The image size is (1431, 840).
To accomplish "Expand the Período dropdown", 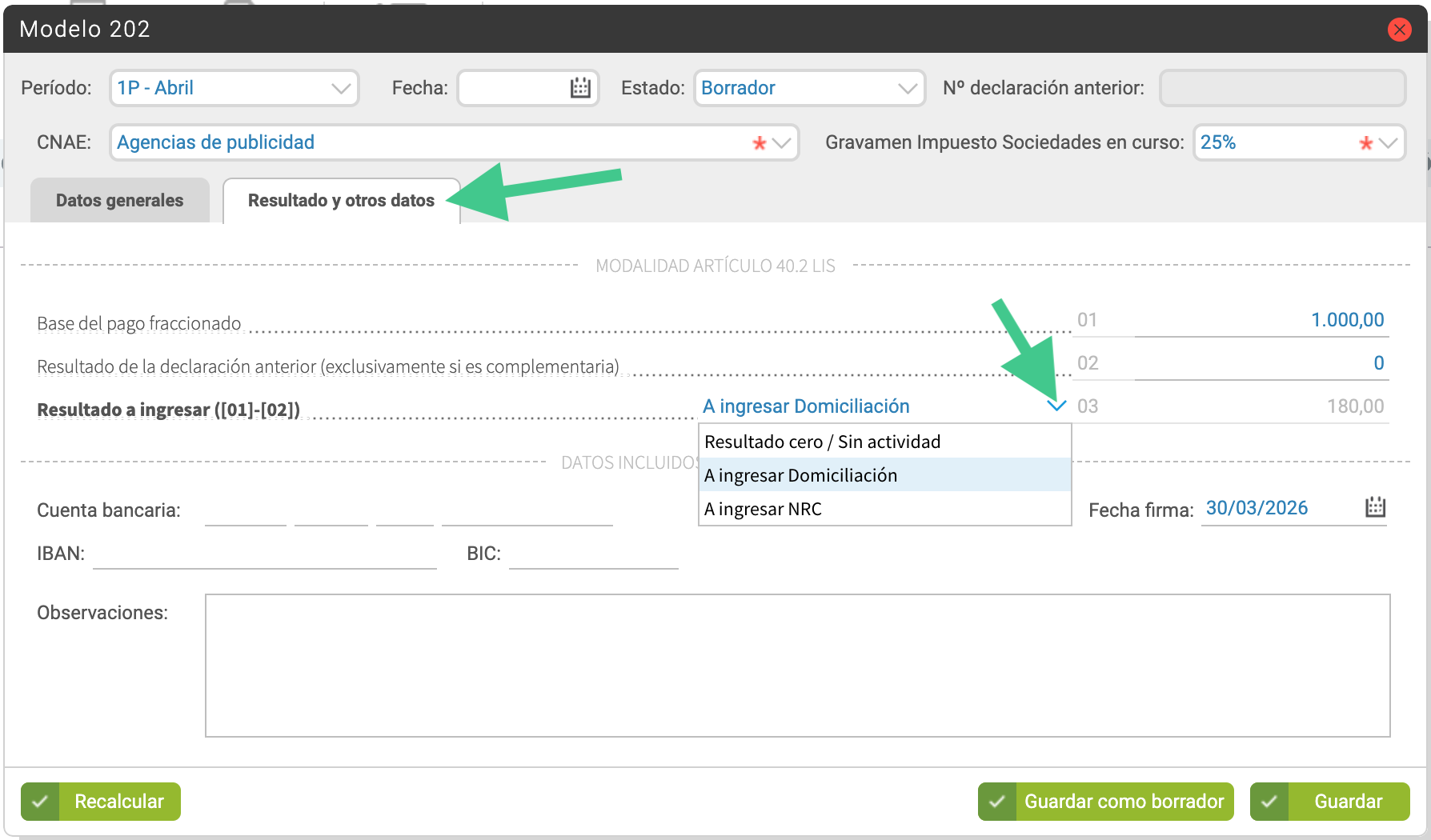I will (x=341, y=88).
